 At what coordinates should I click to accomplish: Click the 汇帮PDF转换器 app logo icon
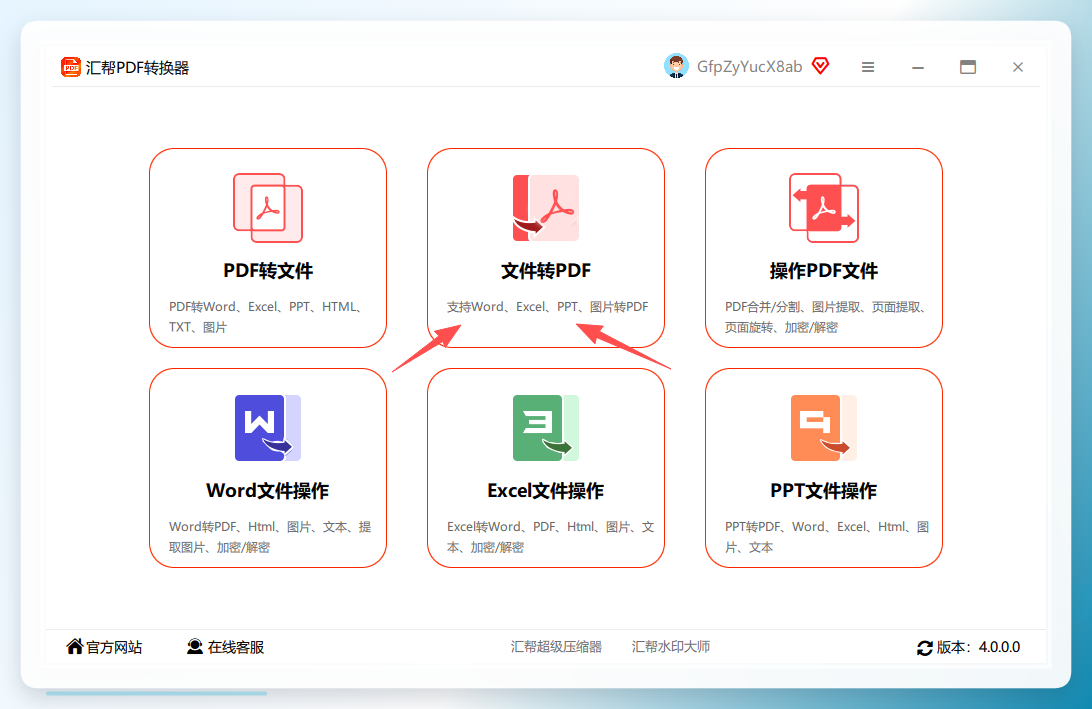click(x=70, y=67)
